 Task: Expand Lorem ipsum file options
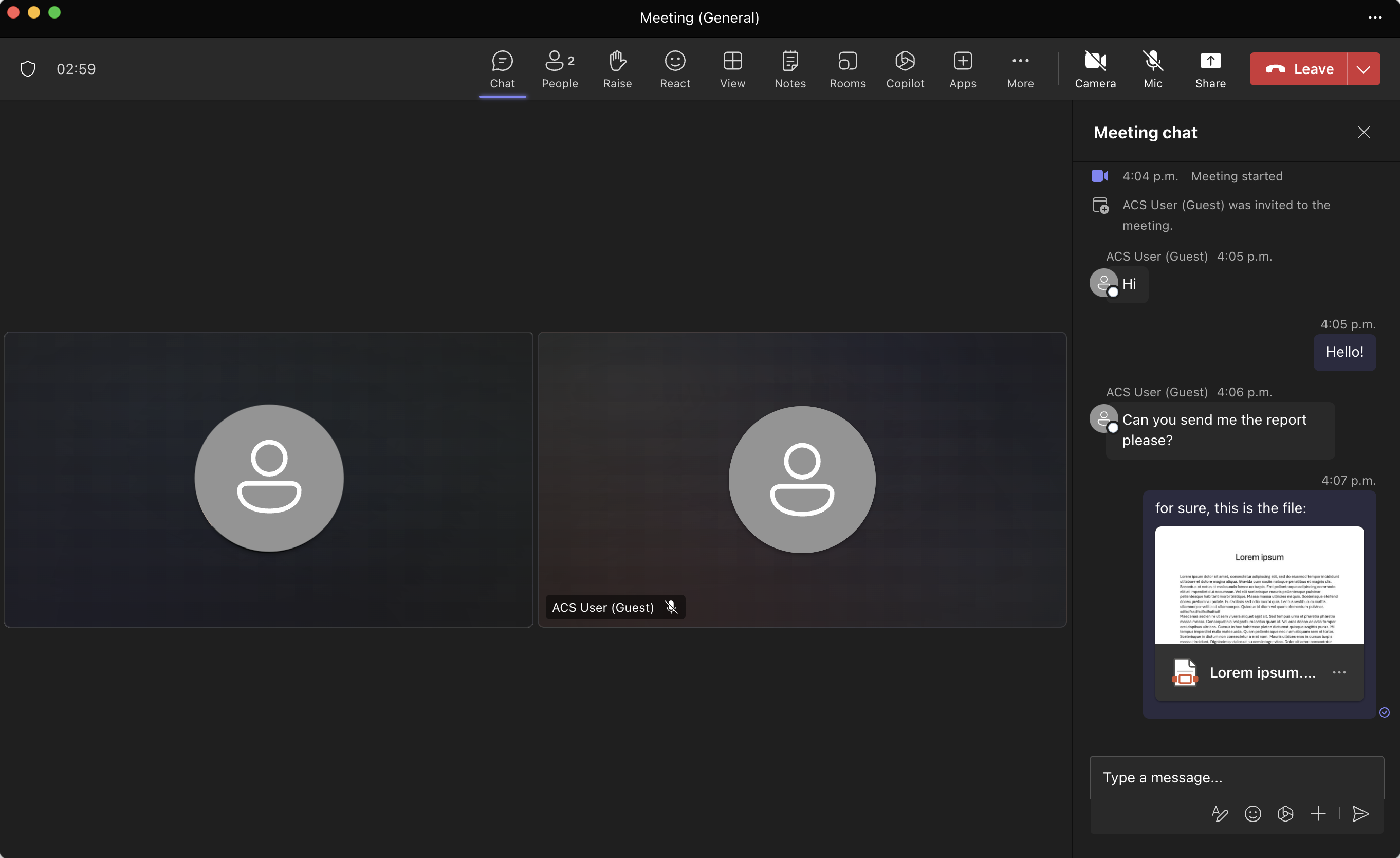(1339, 672)
